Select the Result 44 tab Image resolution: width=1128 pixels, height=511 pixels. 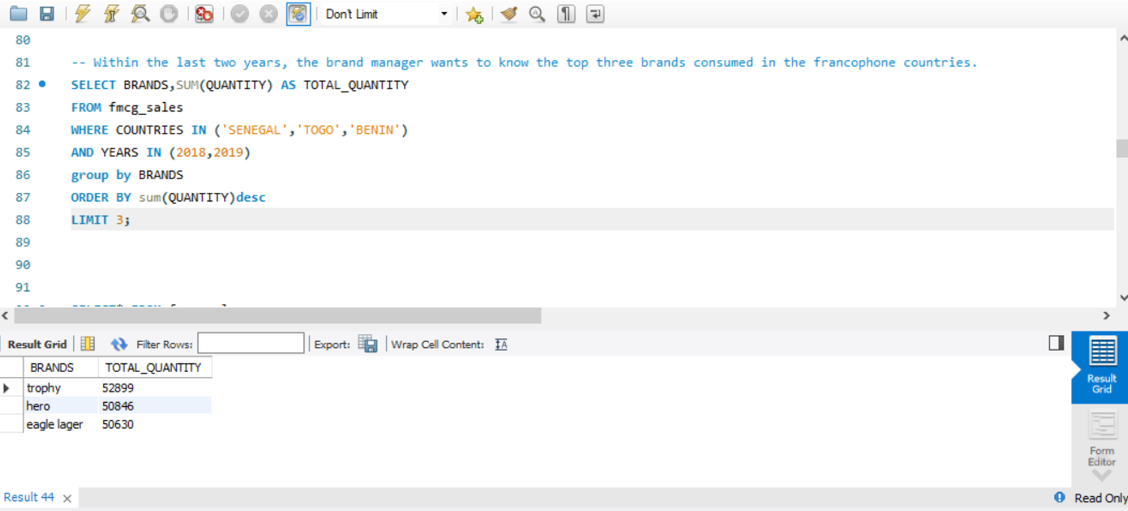pyautogui.click(x=29, y=497)
